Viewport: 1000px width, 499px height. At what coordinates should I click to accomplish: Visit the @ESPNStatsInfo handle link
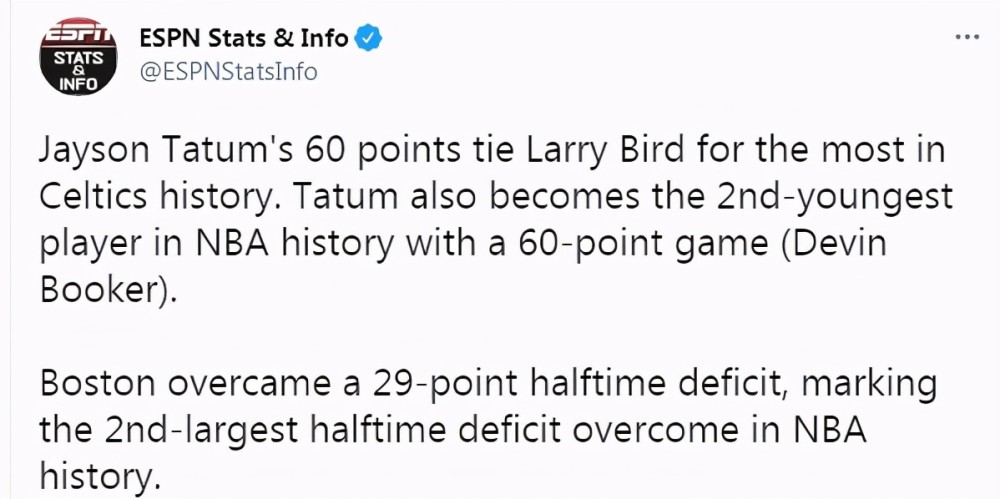[228, 71]
